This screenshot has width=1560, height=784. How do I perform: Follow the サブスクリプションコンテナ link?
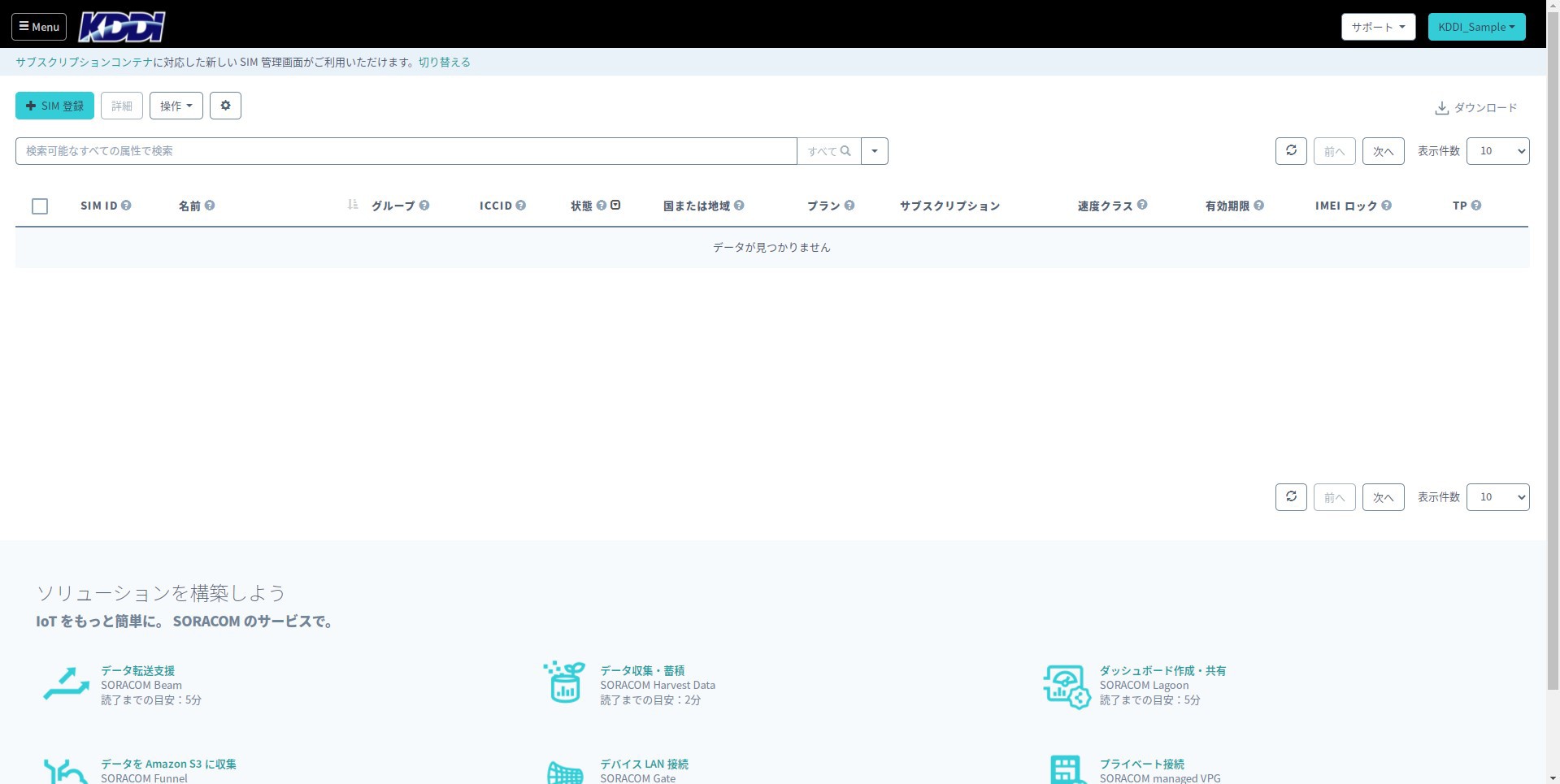(84, 62)
